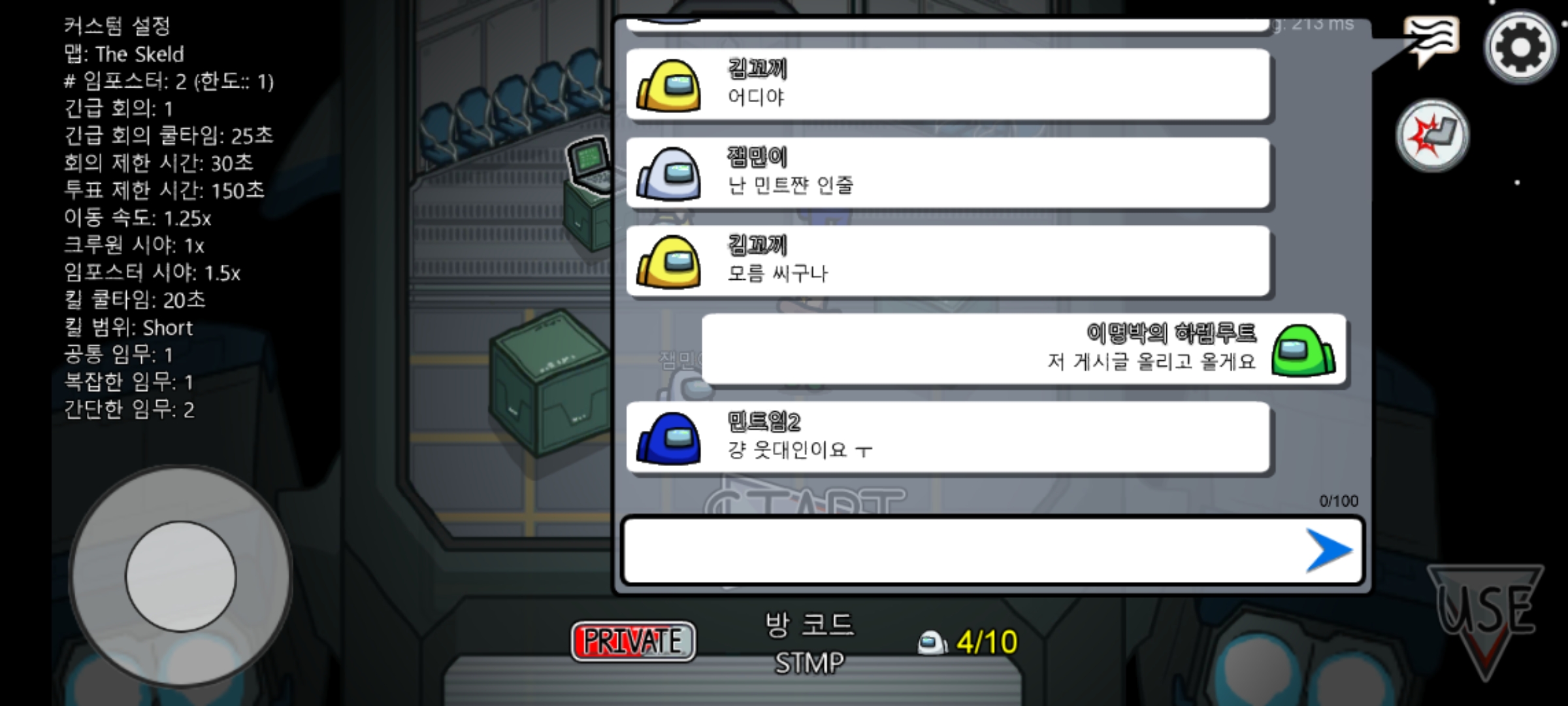The height and width of the screenshot is (706, 1568).
Task: Tap the white crewmate avatar of 잼민이
Action: tap(669, 173)
